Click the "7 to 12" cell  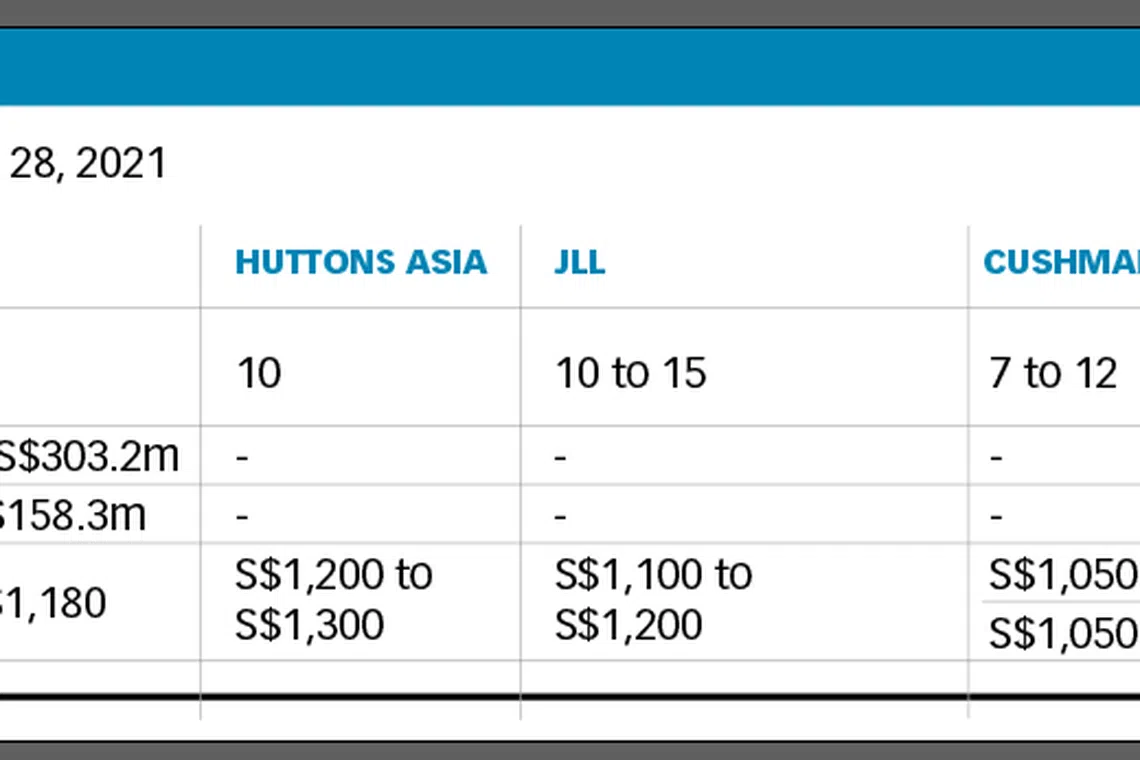coord(1053,374)
